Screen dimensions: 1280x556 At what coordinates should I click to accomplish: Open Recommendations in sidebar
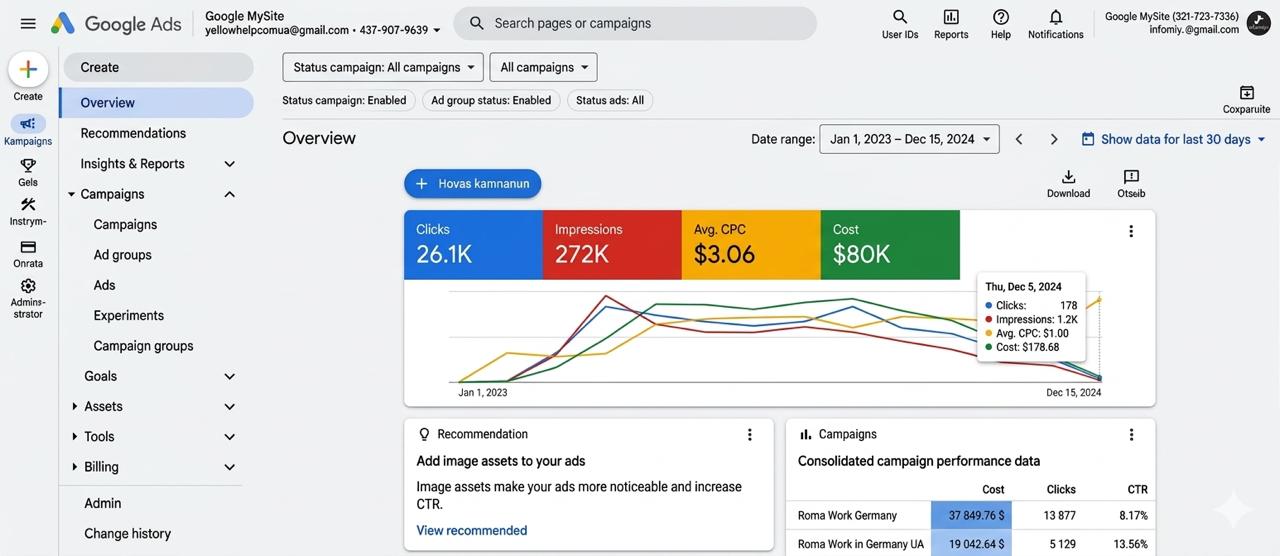133,133
